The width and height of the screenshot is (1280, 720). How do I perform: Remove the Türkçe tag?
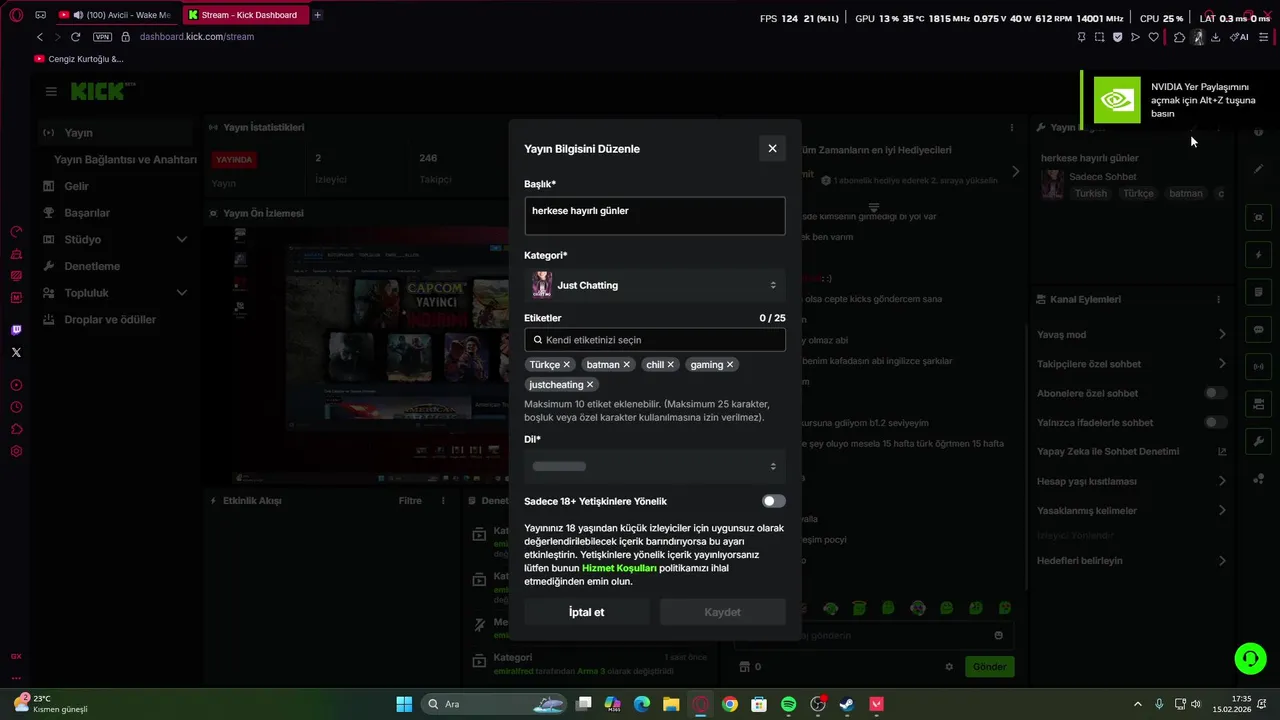566,365
